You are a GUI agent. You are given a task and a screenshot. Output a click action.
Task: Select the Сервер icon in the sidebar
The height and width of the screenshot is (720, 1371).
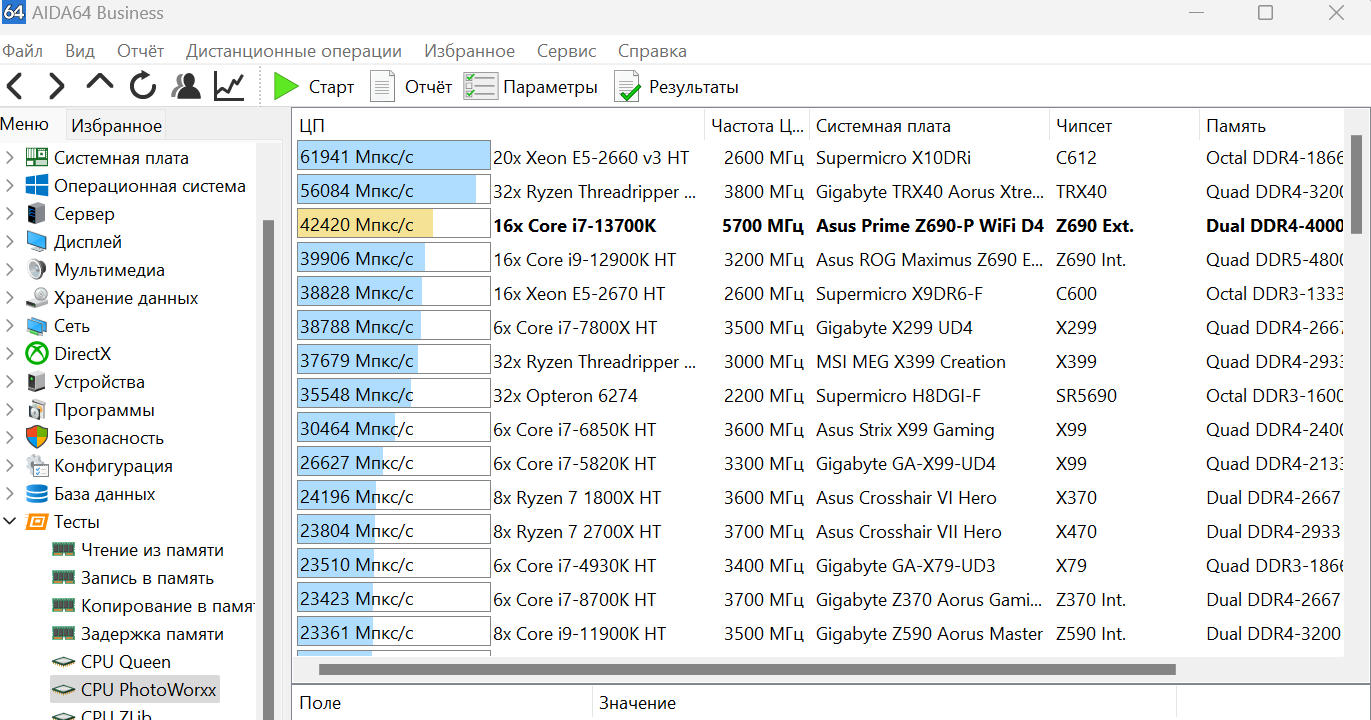tap(37, 213)
